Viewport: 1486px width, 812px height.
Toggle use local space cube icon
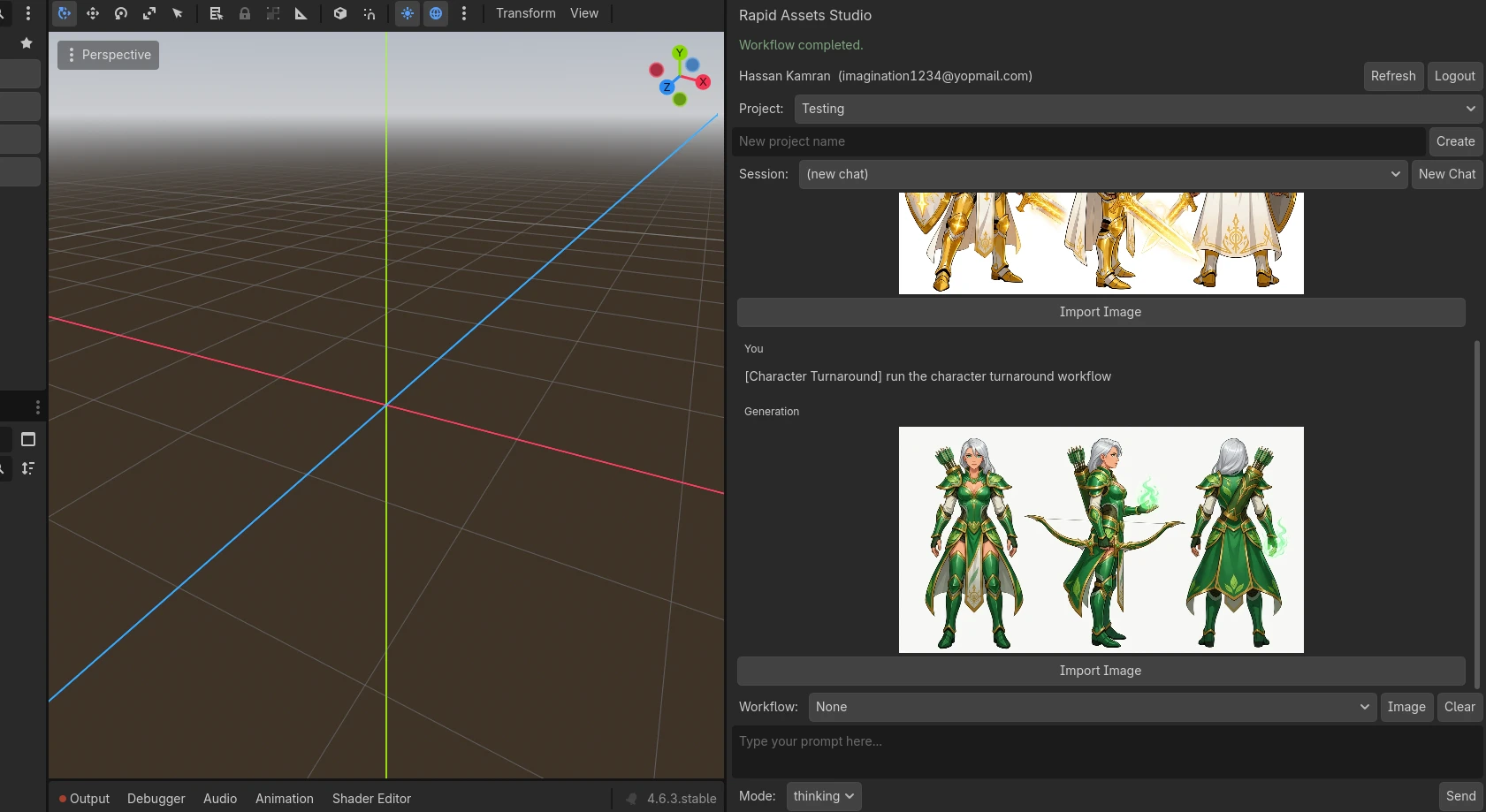coord(340,13)
